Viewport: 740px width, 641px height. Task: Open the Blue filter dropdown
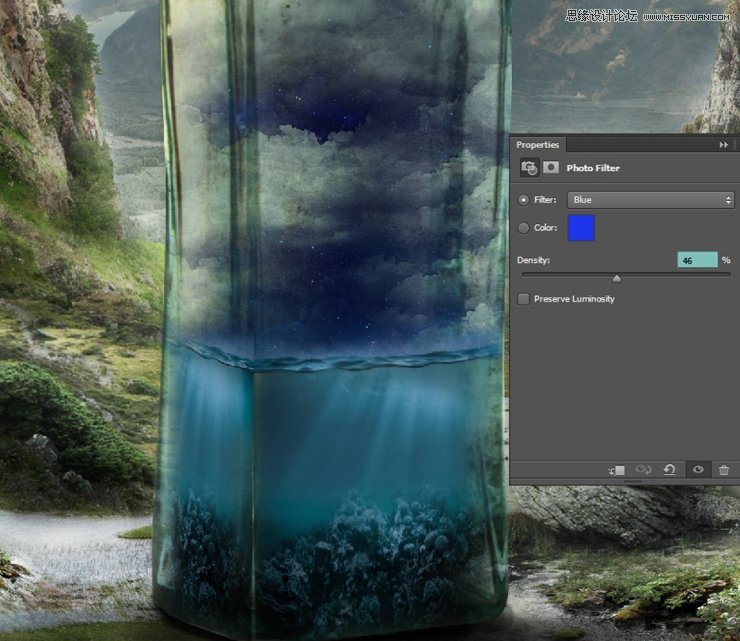(x=650, y=200)
